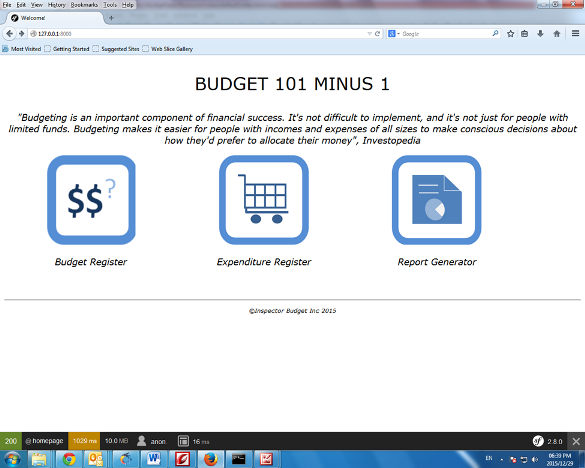This screenshot has width=585, height=468.
Task: Select the Welcome! browser tab
Action: pyautogui.click(x=54, y=18)
